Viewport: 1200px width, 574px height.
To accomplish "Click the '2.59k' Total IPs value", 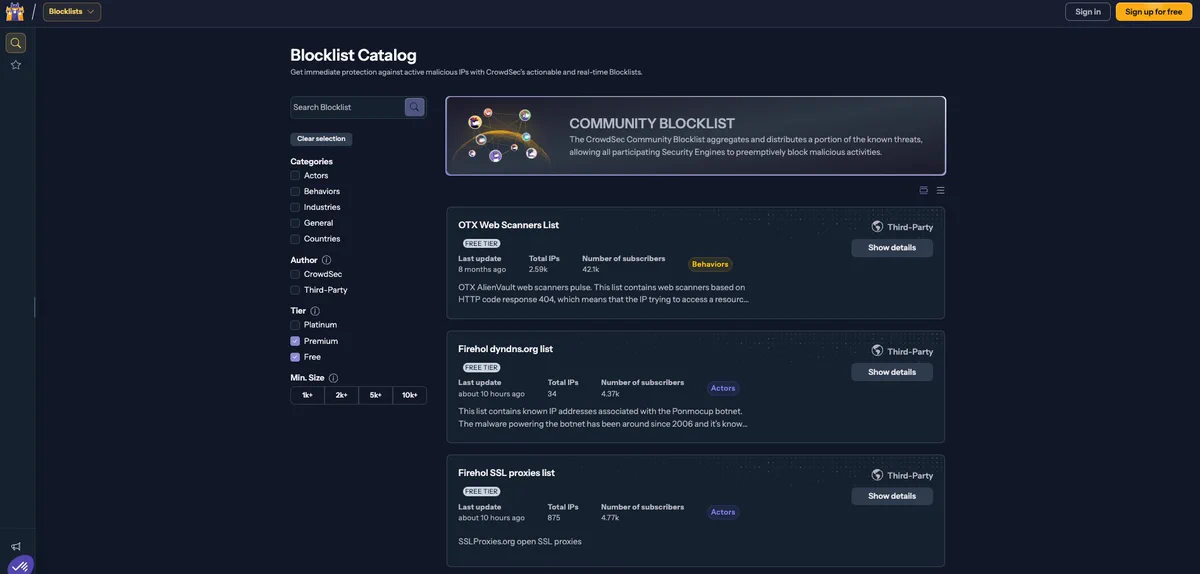I will coord(538,269).
